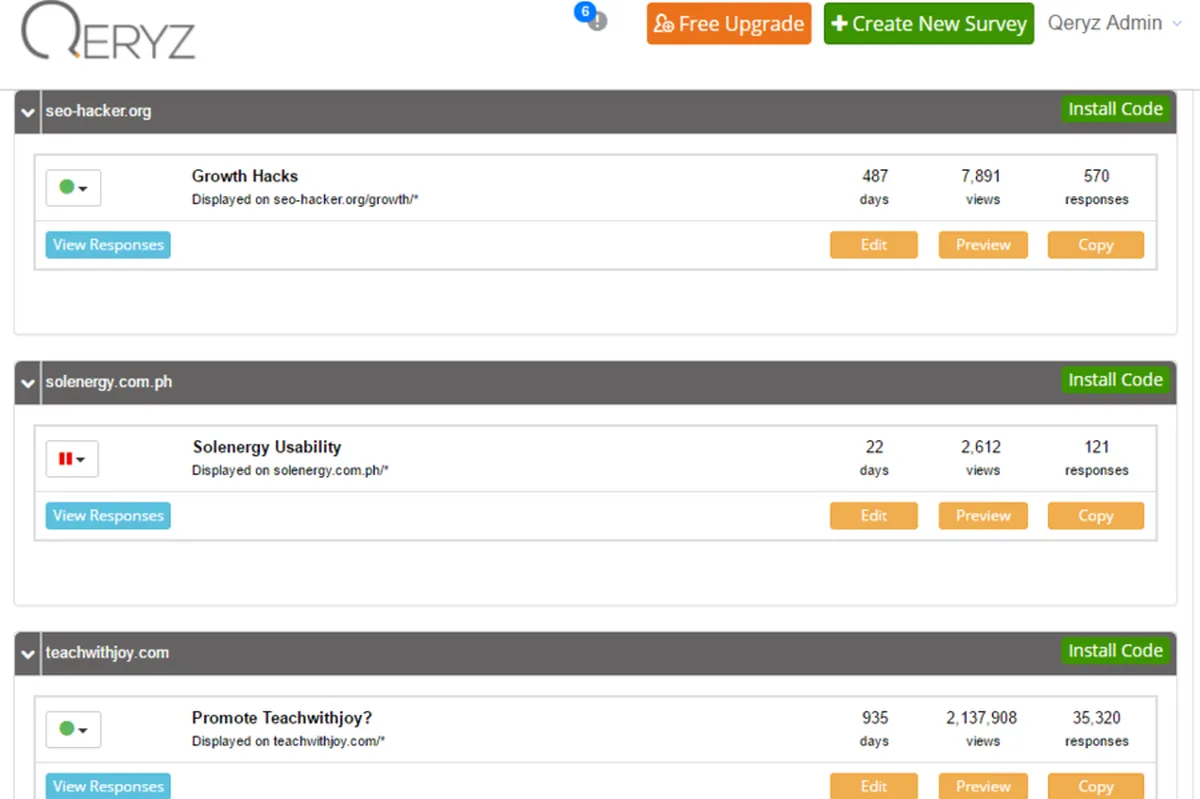Viewport: 1200px width, 799px height.
Task: Click the 2,612 views count
Action: tap(981, 447)
